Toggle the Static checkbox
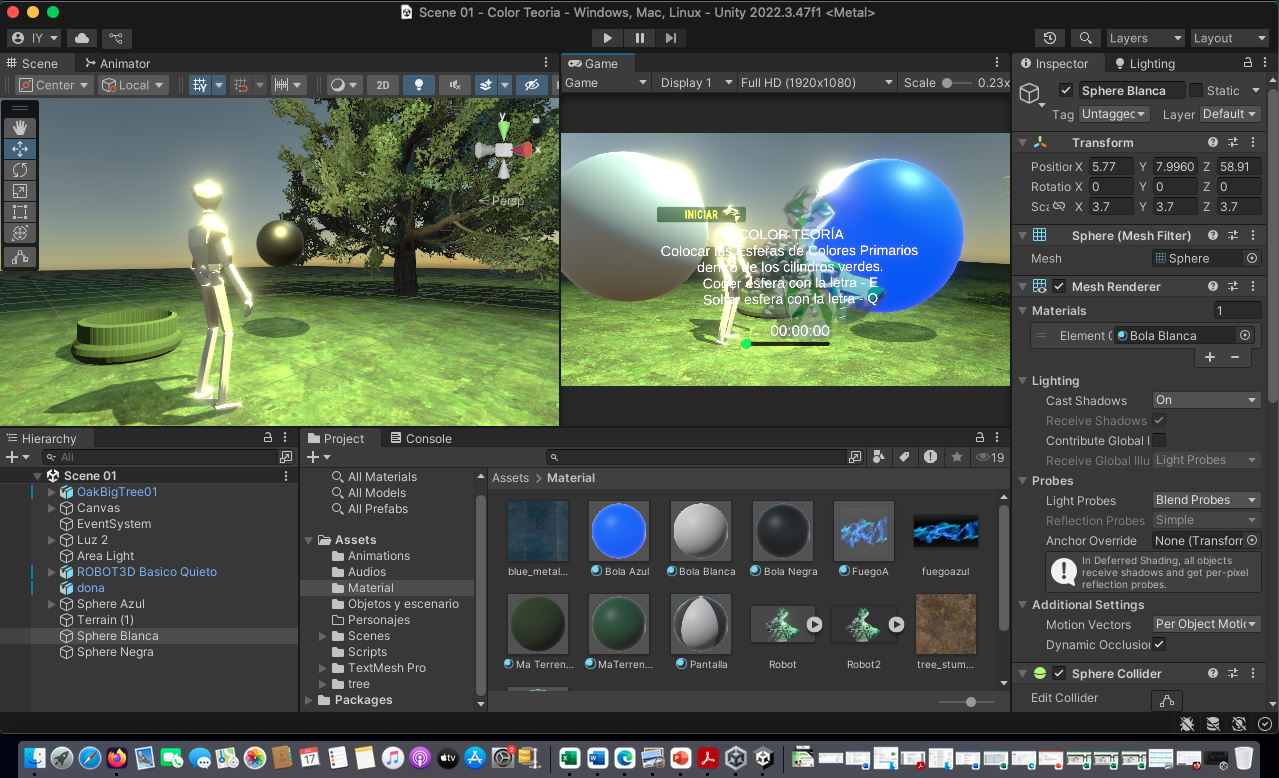 pos(1195,91)
